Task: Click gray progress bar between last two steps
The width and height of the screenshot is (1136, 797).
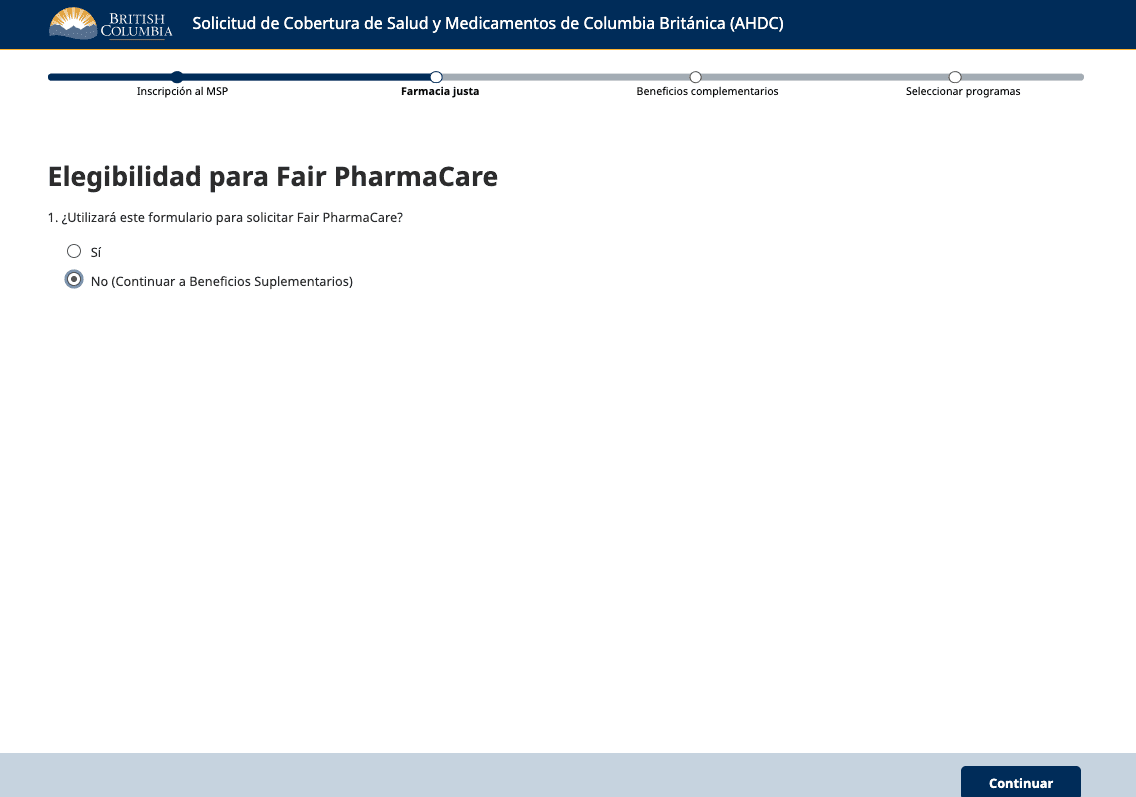Action: tap(825, 77)
